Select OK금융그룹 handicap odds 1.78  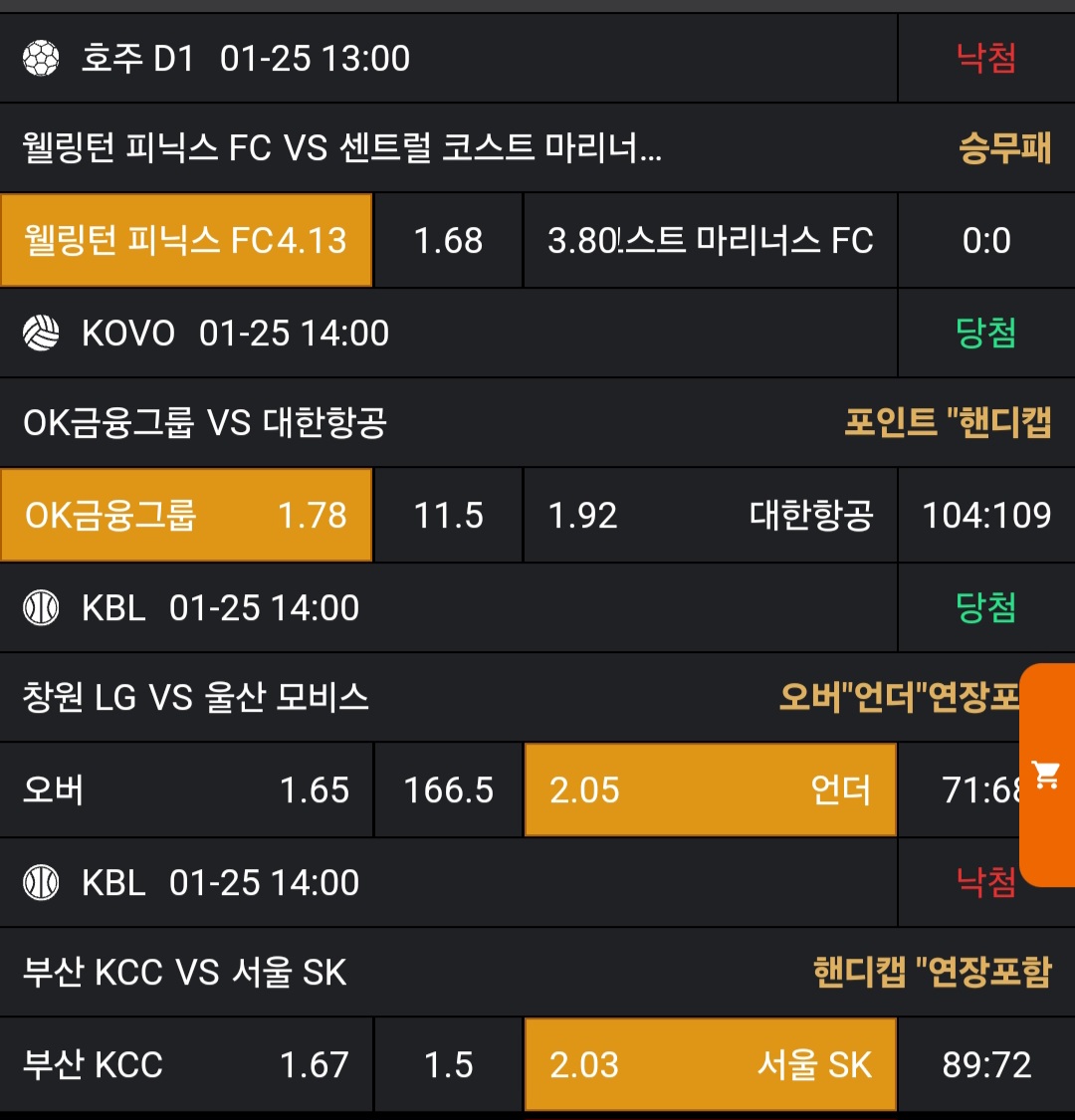(x=186, y=516)
